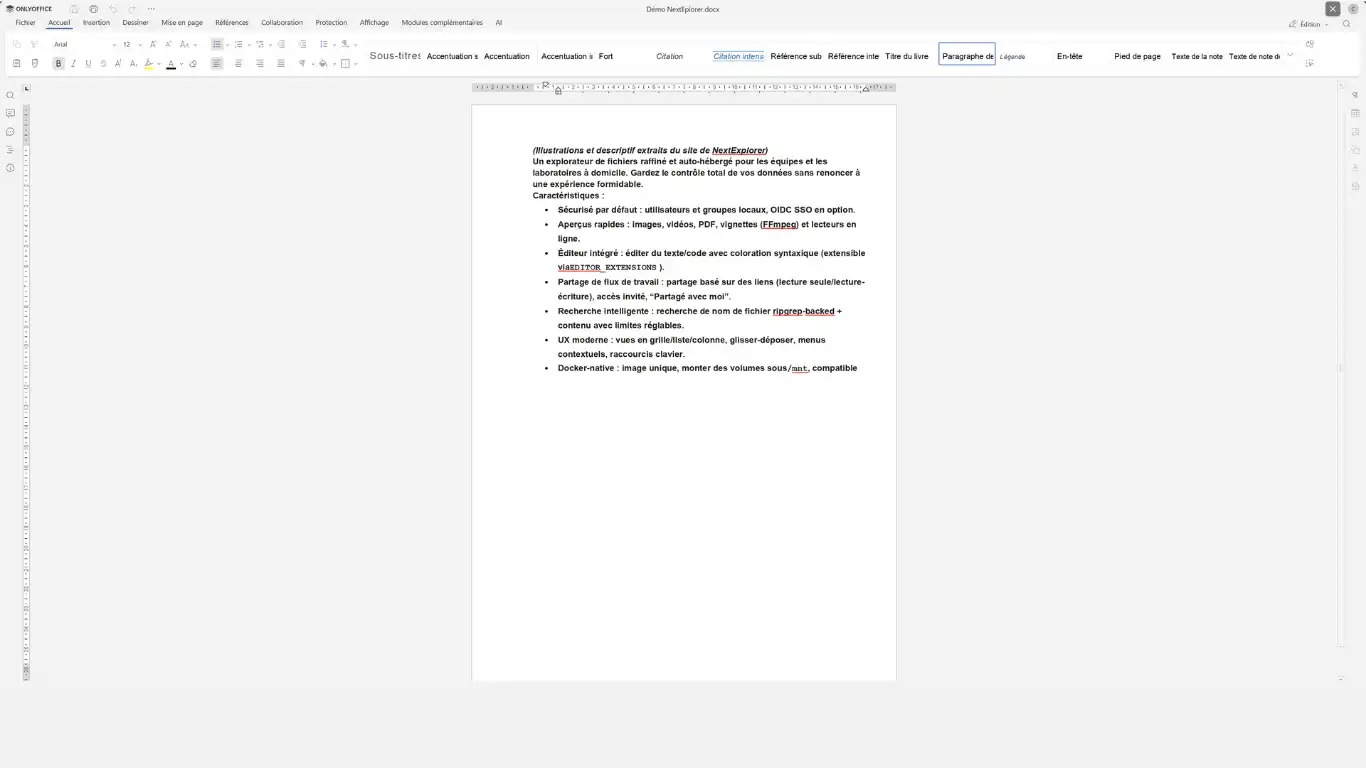Apply the Titre du livre style

(x=907, y=56)
